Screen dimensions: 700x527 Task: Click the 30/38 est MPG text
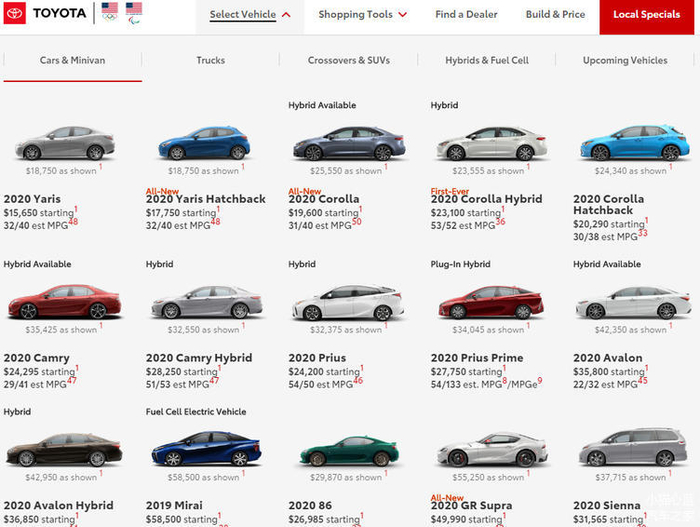pyautogui.click(x=605, y=237)
